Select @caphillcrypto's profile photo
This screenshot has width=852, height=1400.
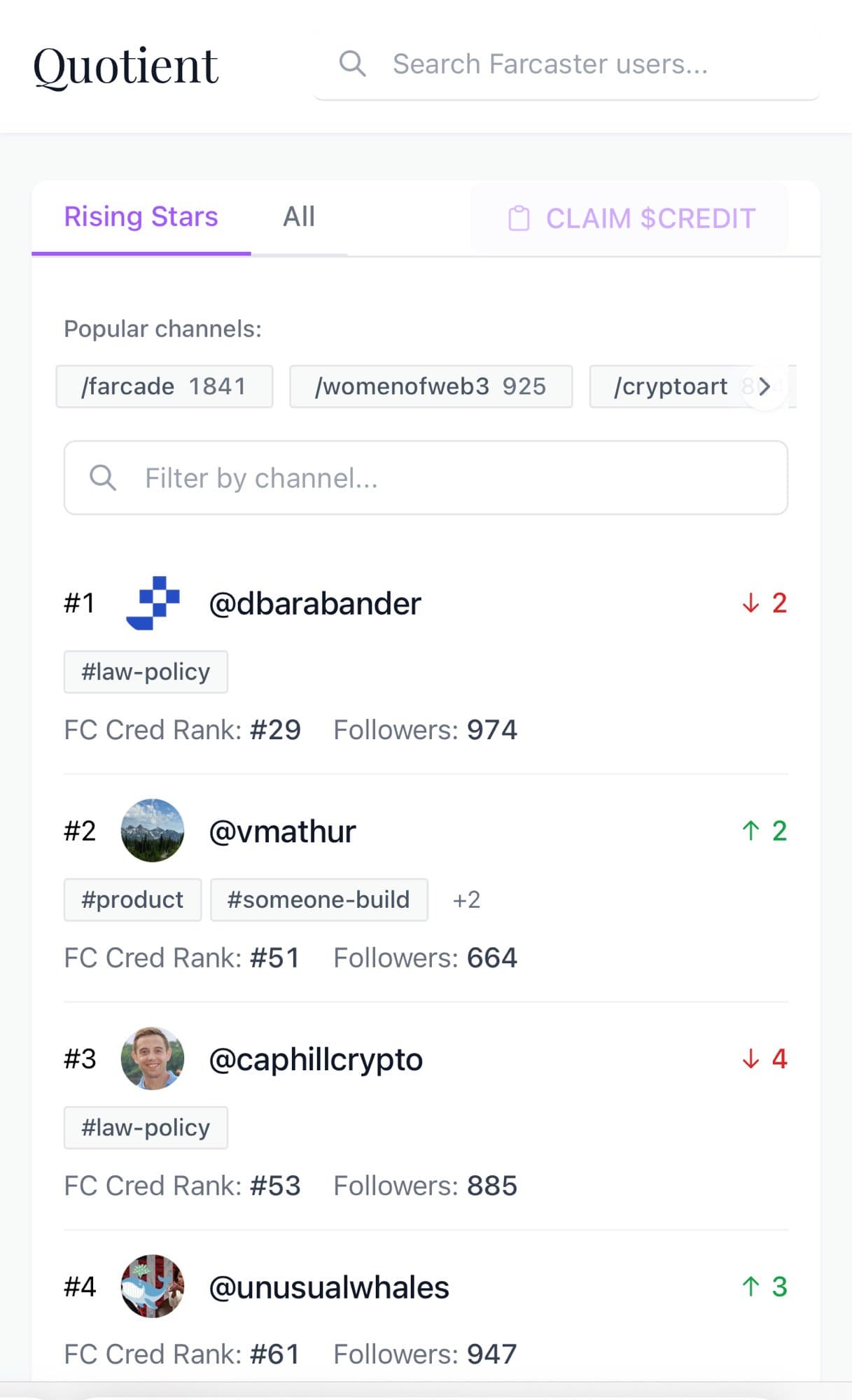point(153,1059)
